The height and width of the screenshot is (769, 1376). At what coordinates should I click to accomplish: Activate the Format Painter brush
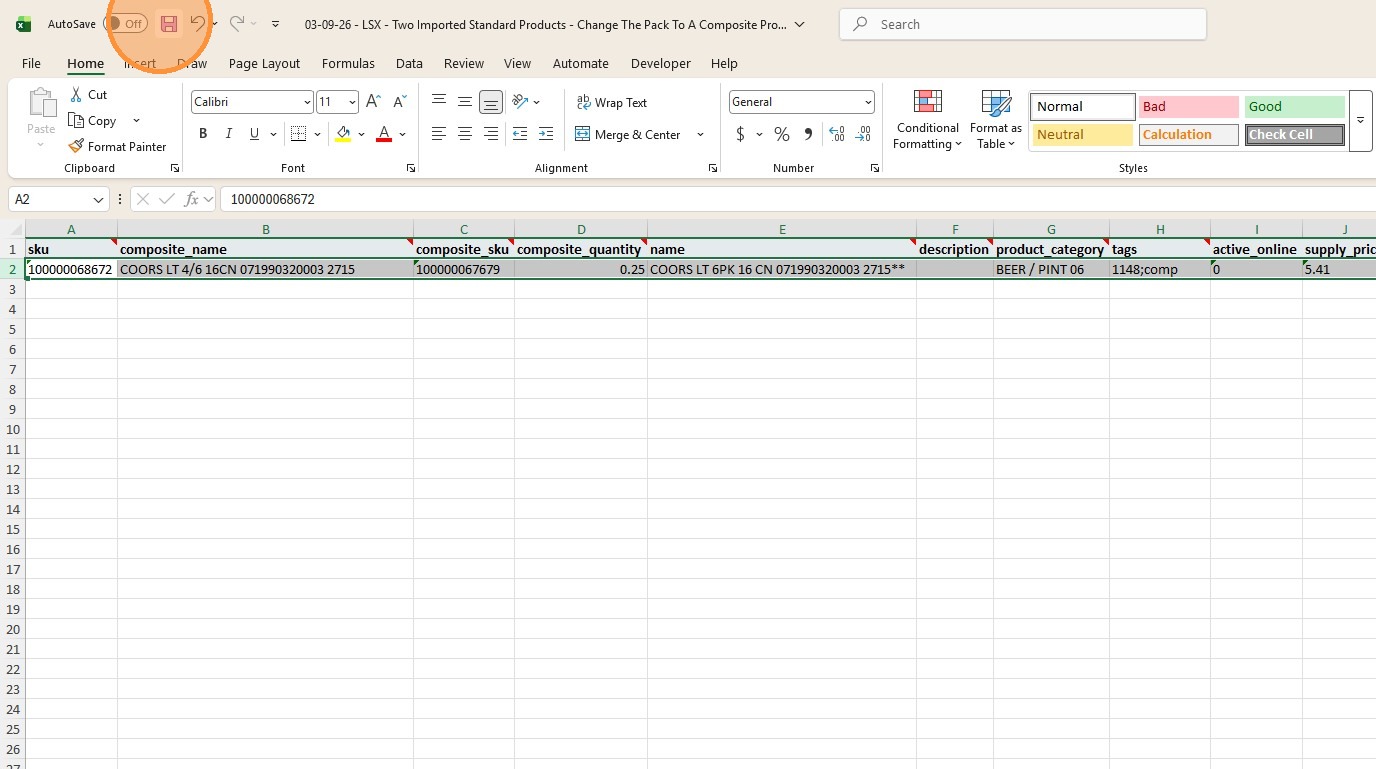(x=117, y=146)
